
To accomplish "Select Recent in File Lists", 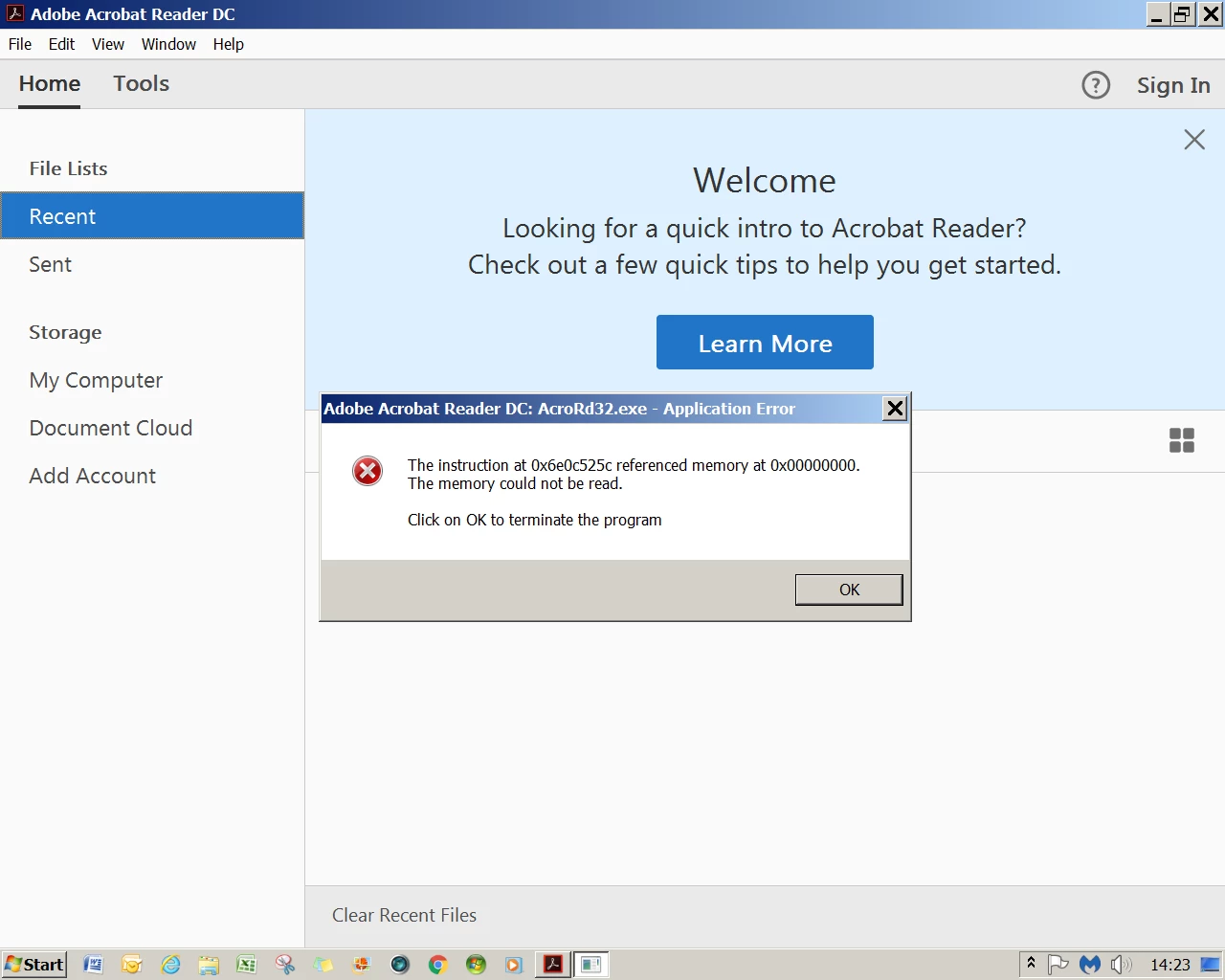I will coord(152,216).
